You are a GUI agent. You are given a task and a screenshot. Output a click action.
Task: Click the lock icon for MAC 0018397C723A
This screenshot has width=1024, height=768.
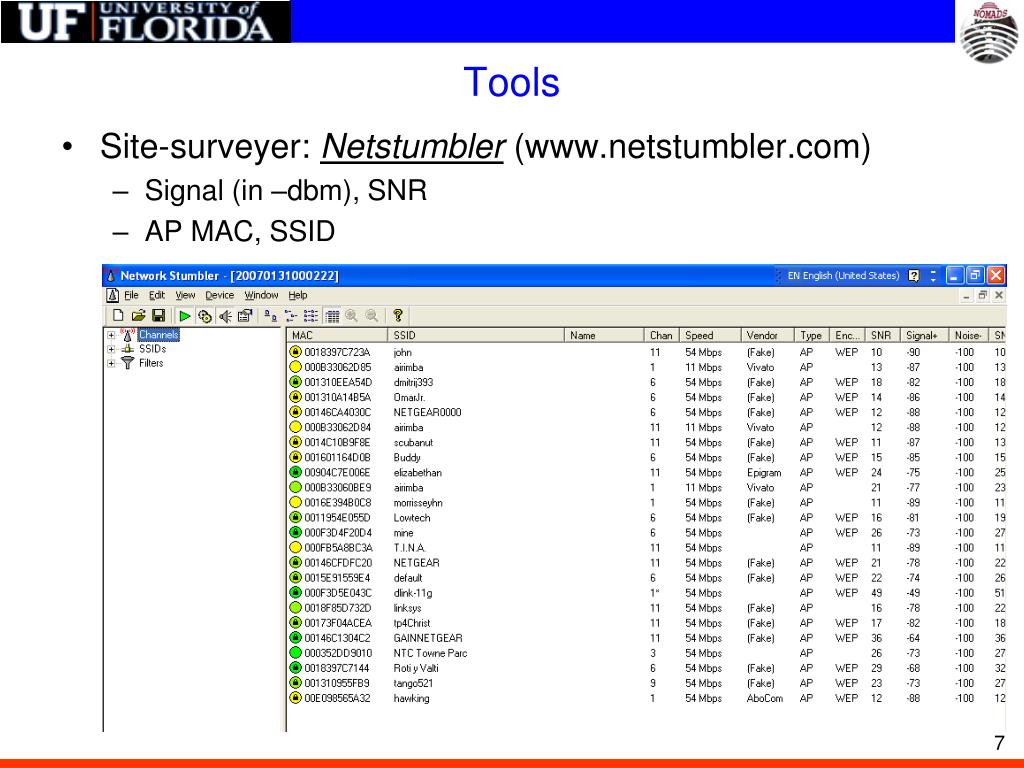pos(295,352)
